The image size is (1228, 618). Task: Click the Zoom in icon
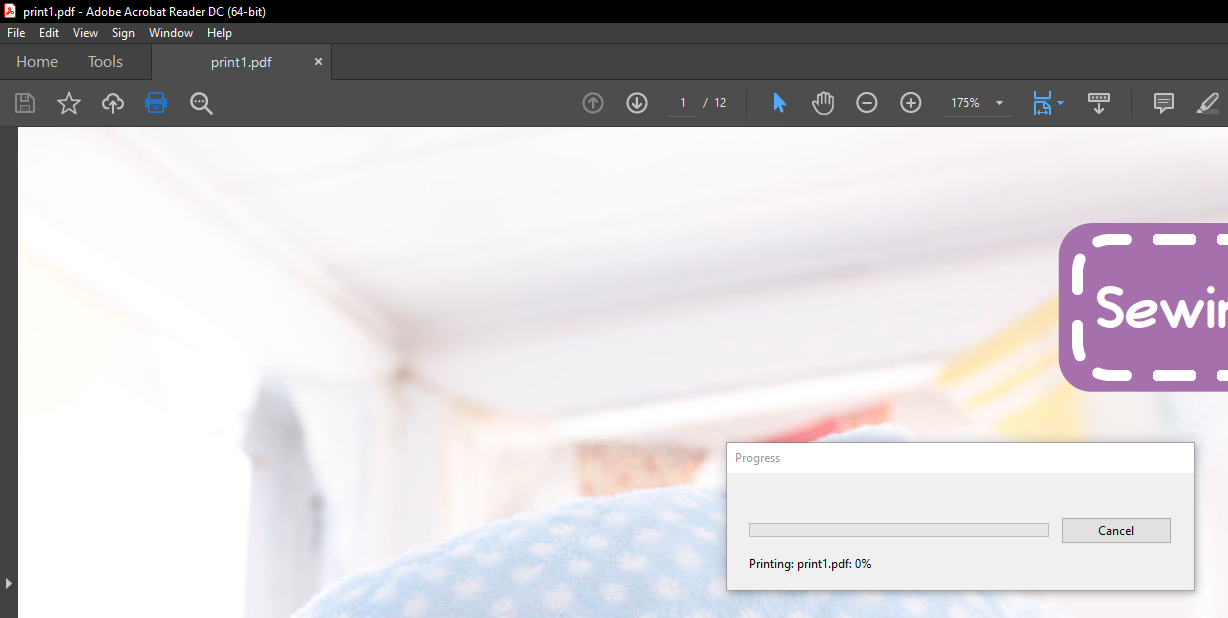(x=910, y=102)
